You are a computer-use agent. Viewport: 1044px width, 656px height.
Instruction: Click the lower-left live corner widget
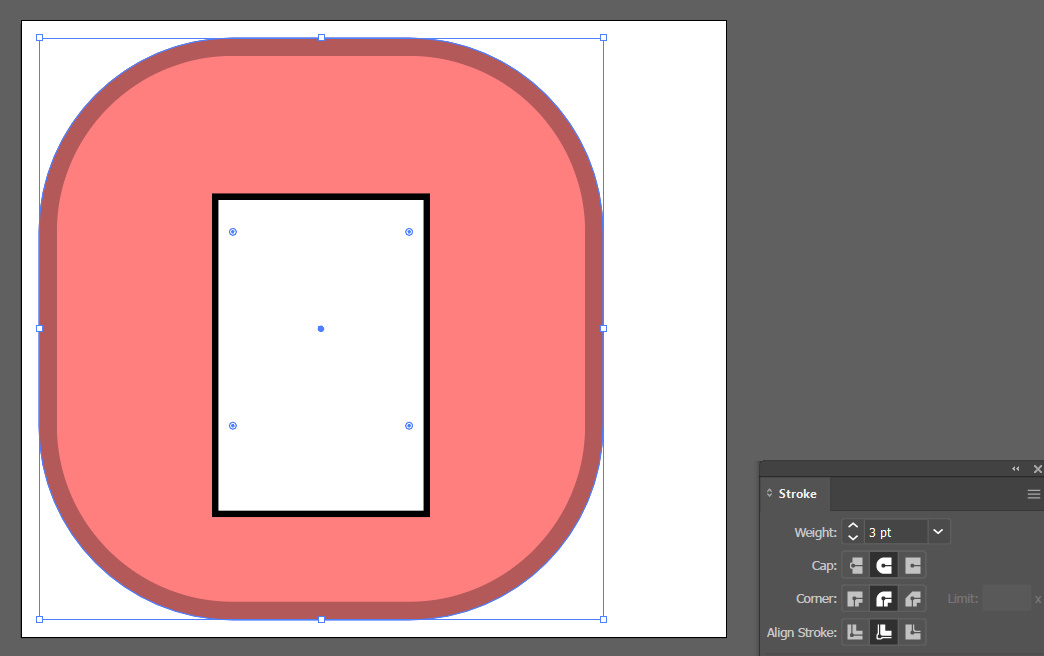pyautogui.click(x=233, y=426)
